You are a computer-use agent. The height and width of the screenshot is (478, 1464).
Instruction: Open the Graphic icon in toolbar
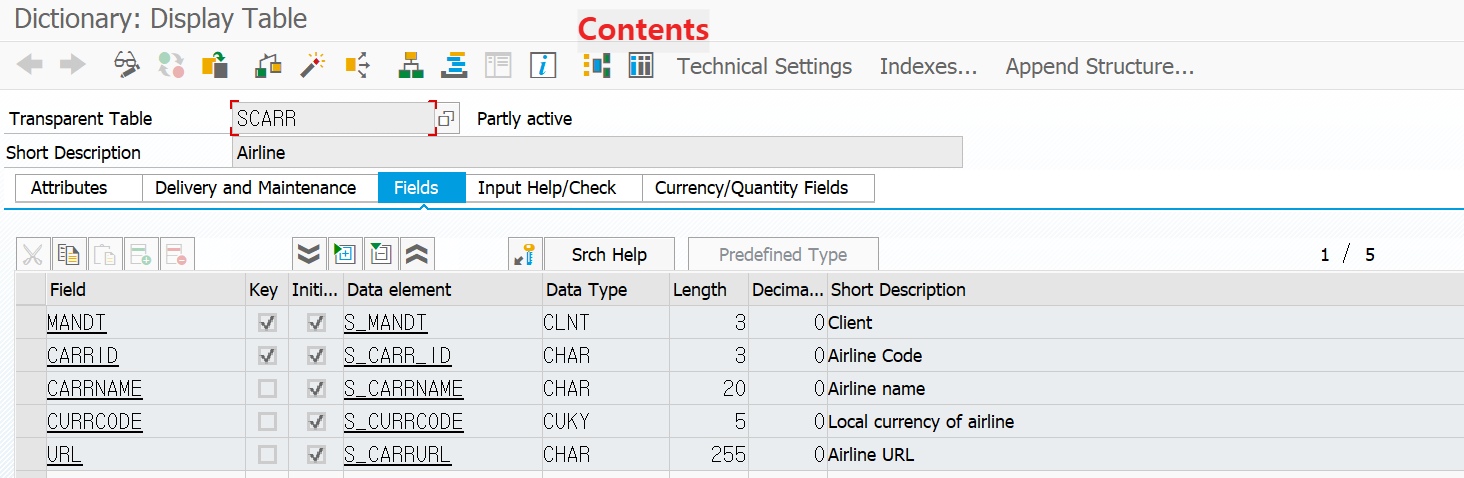click(597, 66)
